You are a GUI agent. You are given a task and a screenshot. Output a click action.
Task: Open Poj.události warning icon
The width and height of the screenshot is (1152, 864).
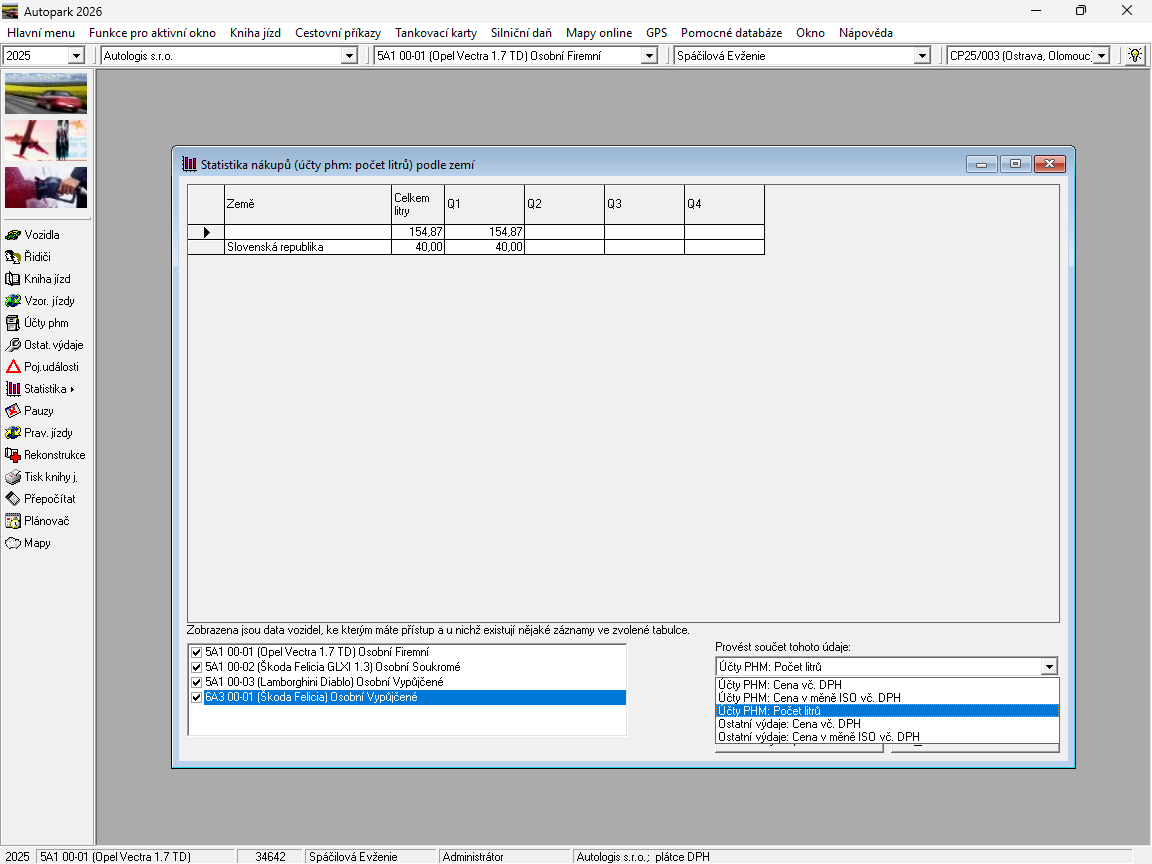pyautogui.click(x=14, y=367)
